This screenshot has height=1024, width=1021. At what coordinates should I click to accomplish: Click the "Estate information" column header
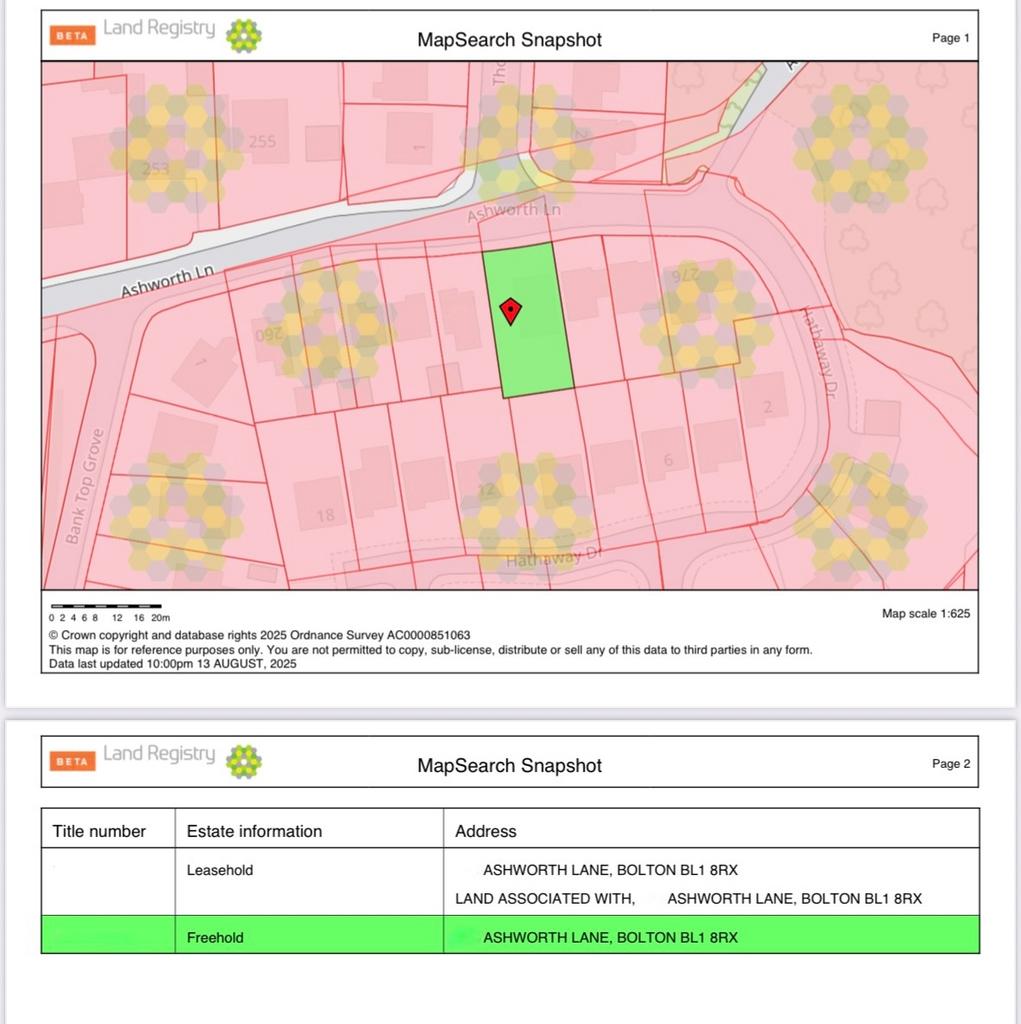254,831
